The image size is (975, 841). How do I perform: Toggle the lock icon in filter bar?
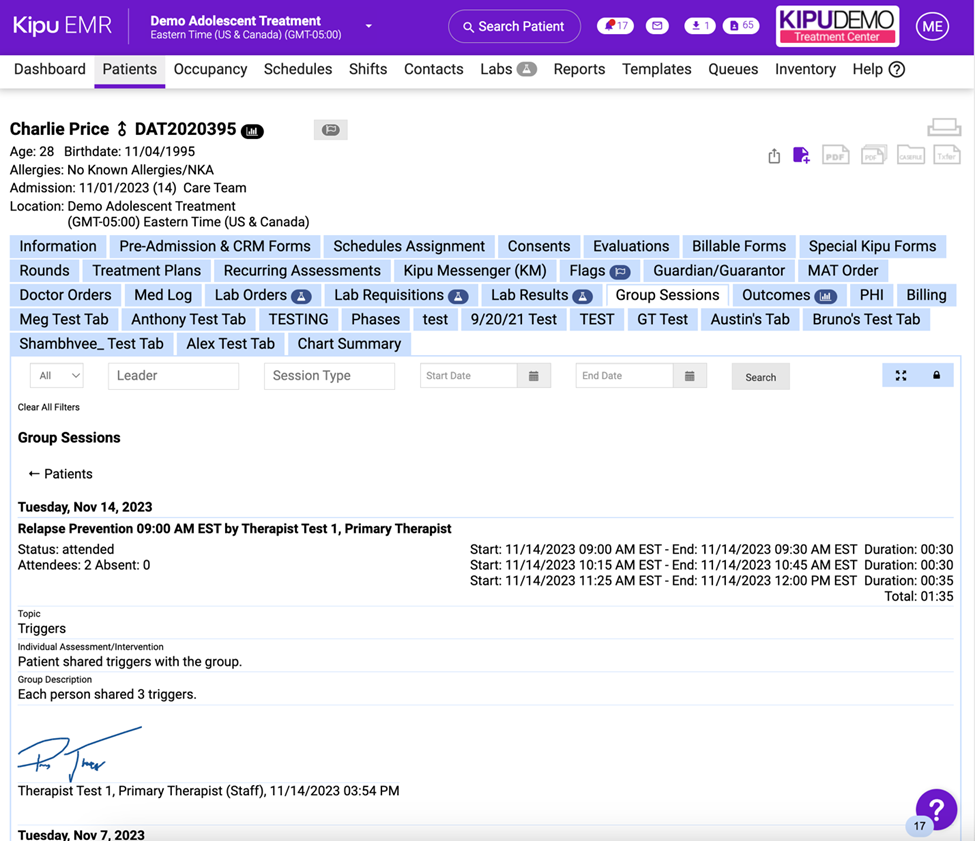(937, 375)
